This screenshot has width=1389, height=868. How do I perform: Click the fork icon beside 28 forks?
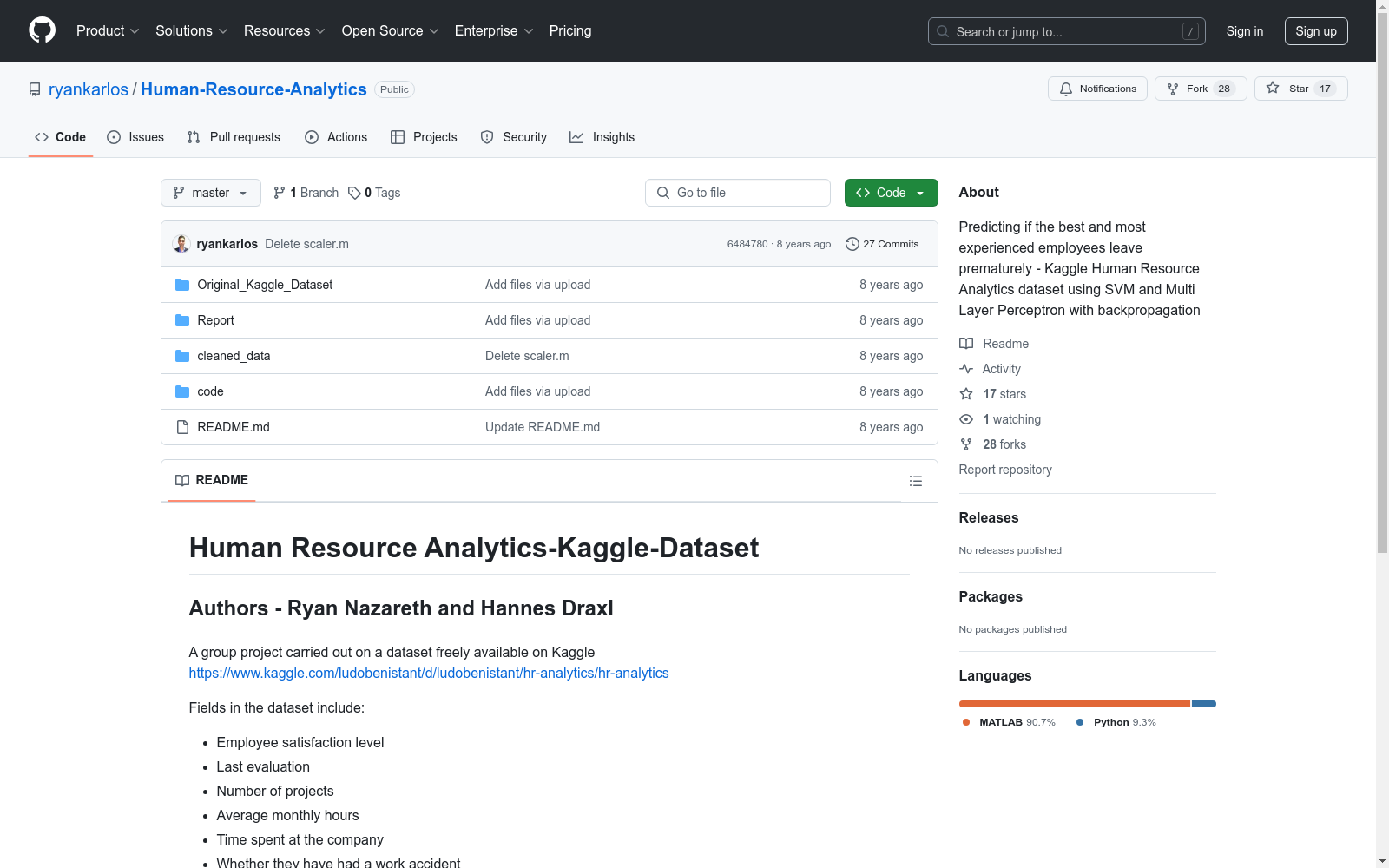[x=966, y=444]
